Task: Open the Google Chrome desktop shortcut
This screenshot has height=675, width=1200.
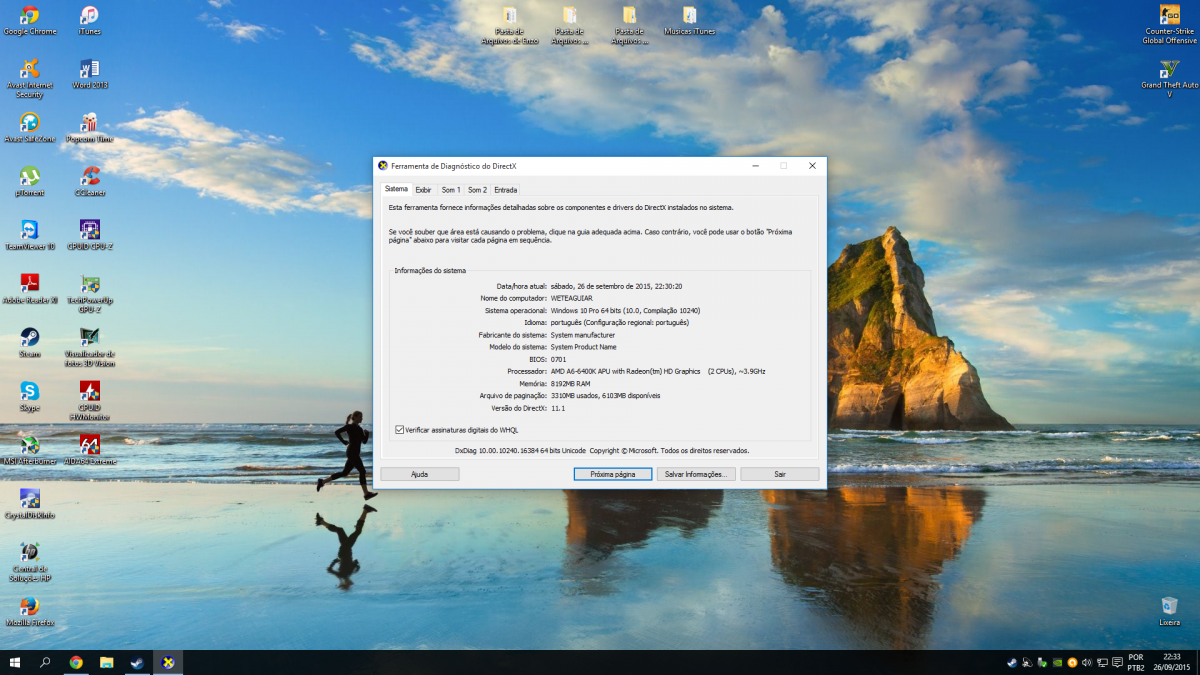Action: 30,20
